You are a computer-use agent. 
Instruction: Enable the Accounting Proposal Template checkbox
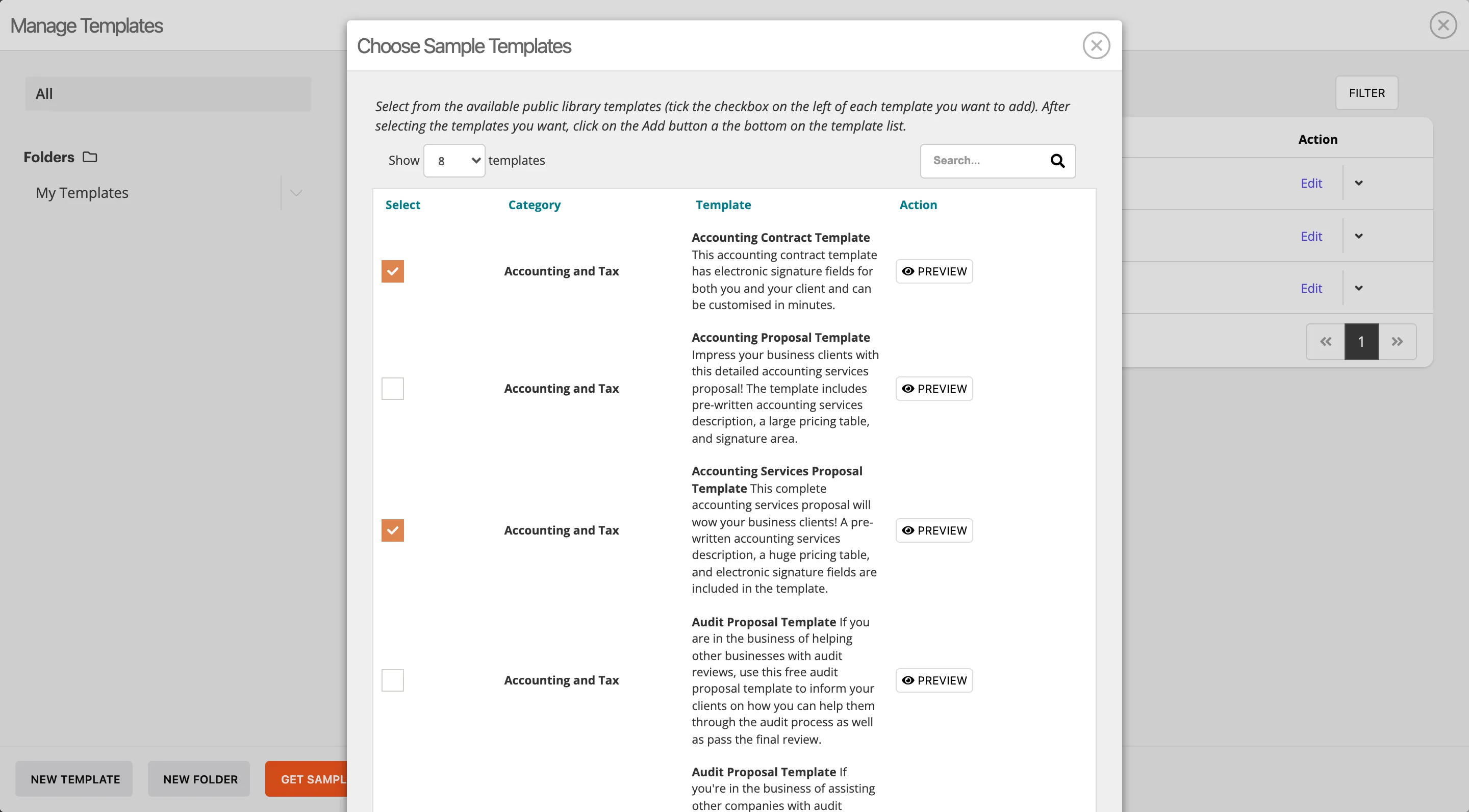(x=392, y=388)
